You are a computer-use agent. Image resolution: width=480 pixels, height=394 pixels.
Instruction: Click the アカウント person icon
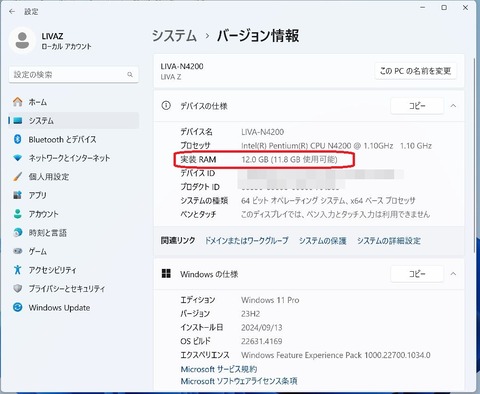point(18,214)
